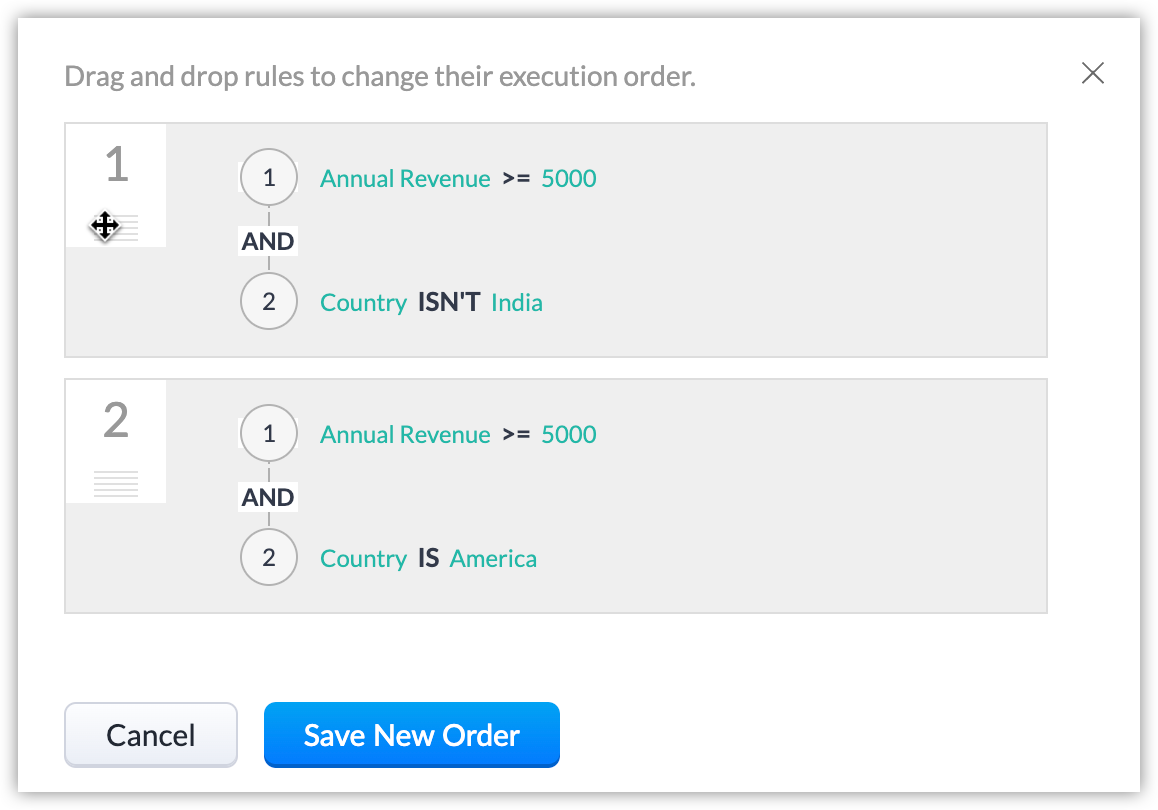Click the large number 2 rule label
Viewport: 1158px width, 810px height.
pyautogui.click(x=116, y=421)
